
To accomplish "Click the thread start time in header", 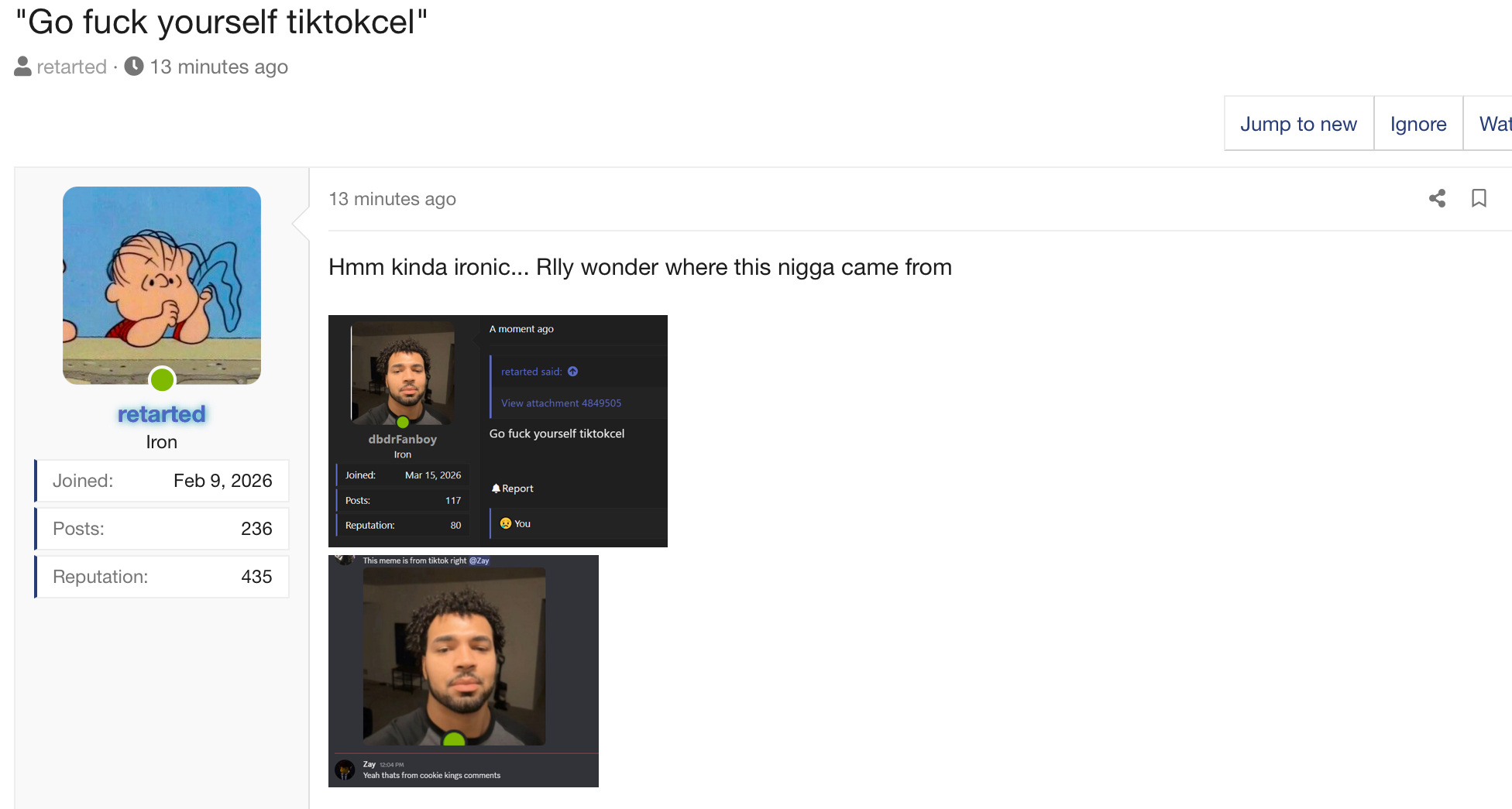I will pyautogui.click(x=219, y=67).
